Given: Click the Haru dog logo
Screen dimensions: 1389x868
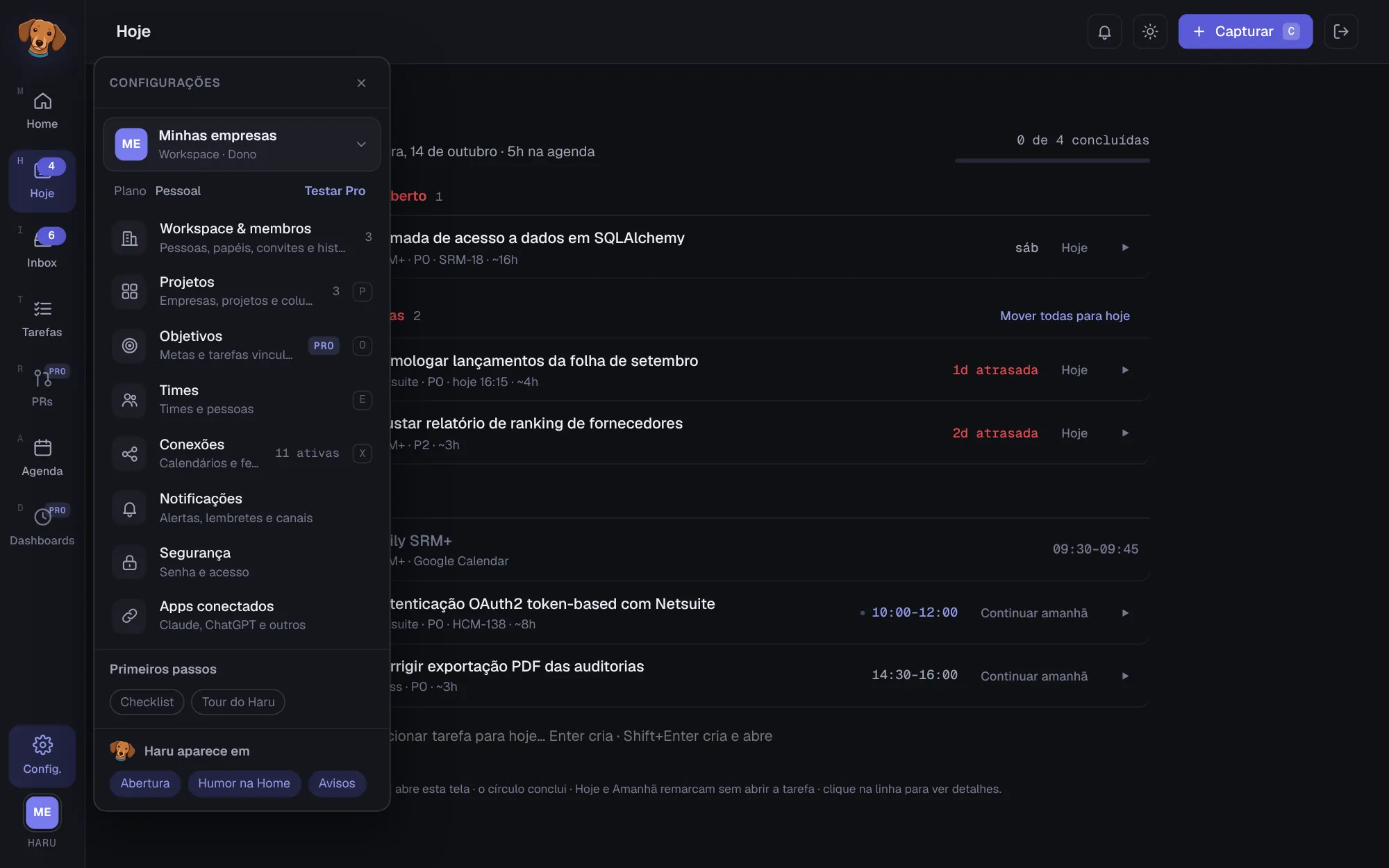Looking at the screenshot, I should 42,37.
